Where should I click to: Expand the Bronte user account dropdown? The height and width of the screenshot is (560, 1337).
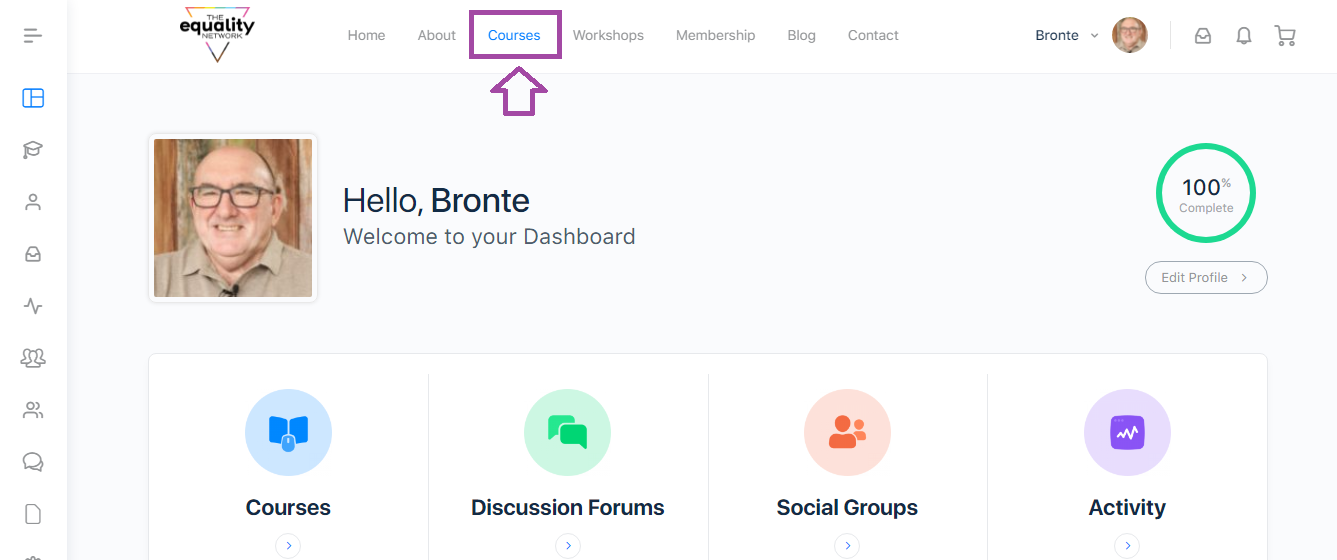[1067, 35]
